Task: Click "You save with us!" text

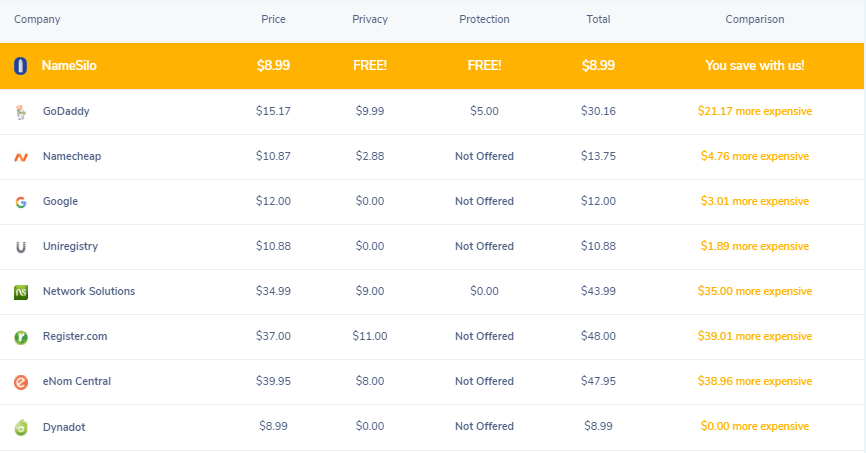Action: (755, 66)
